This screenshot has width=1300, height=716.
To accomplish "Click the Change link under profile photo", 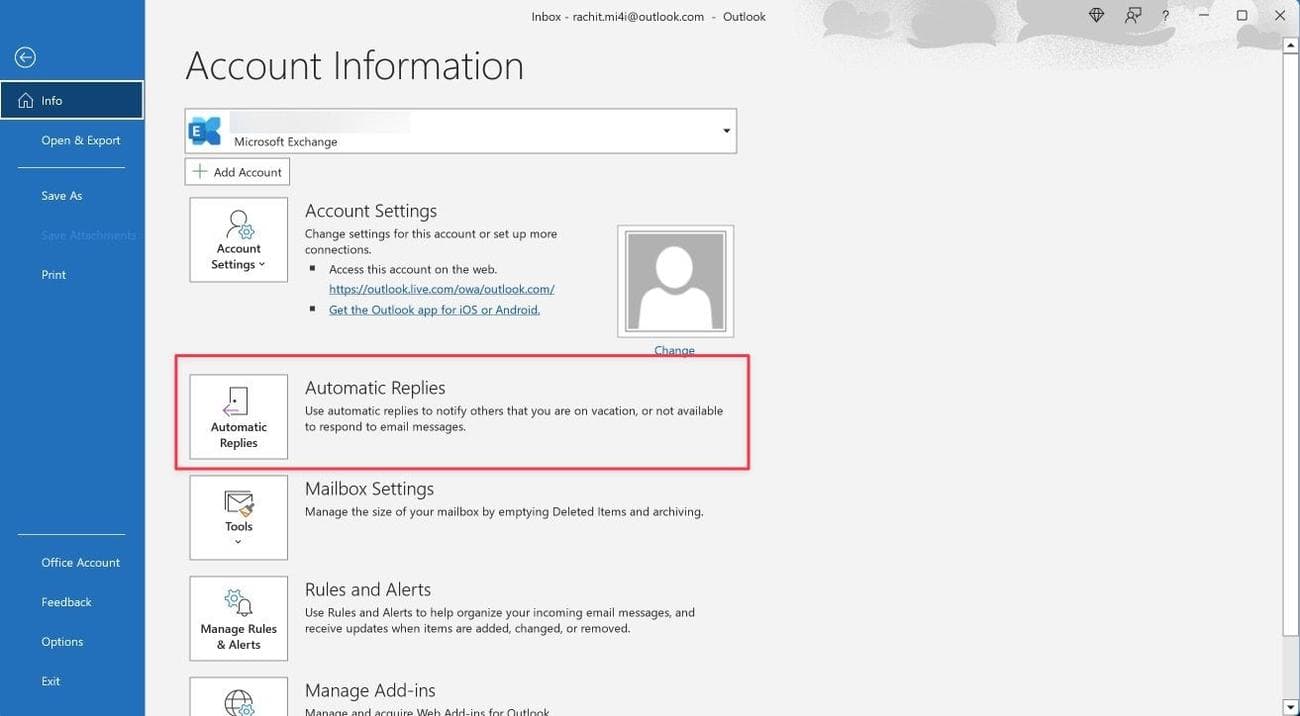I will click(674, 350).
